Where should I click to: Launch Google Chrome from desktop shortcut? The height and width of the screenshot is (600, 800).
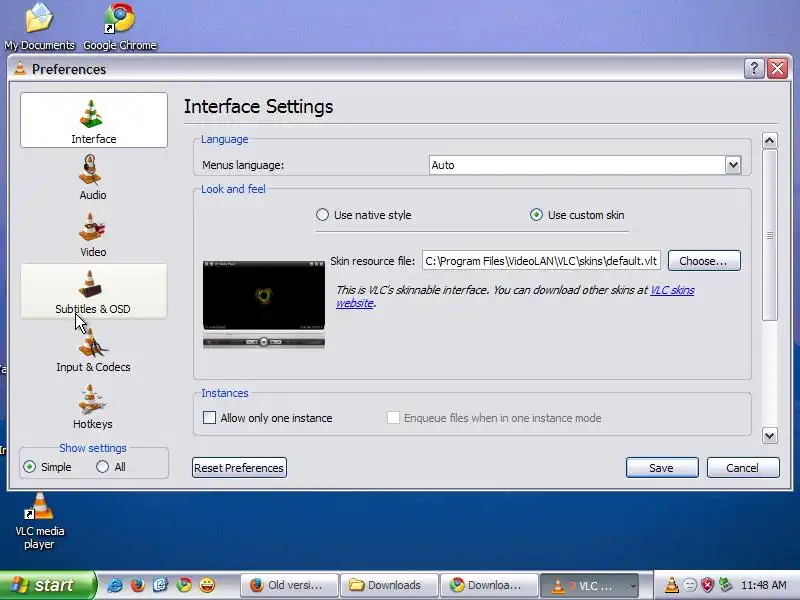click(x=120, y=27)
